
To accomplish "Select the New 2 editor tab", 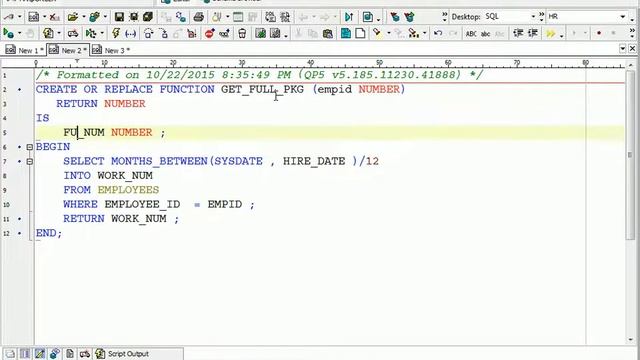I will [x=68, y=50].
